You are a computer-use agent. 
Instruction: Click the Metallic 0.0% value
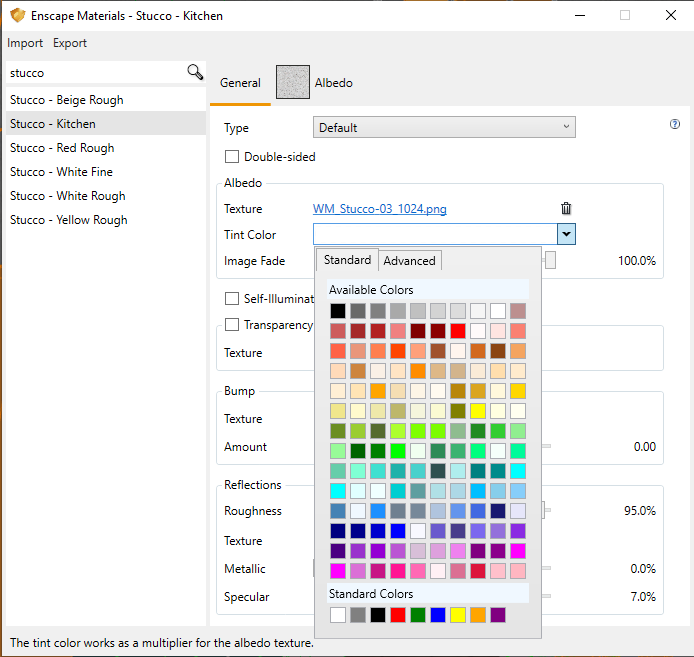point(643,568)
